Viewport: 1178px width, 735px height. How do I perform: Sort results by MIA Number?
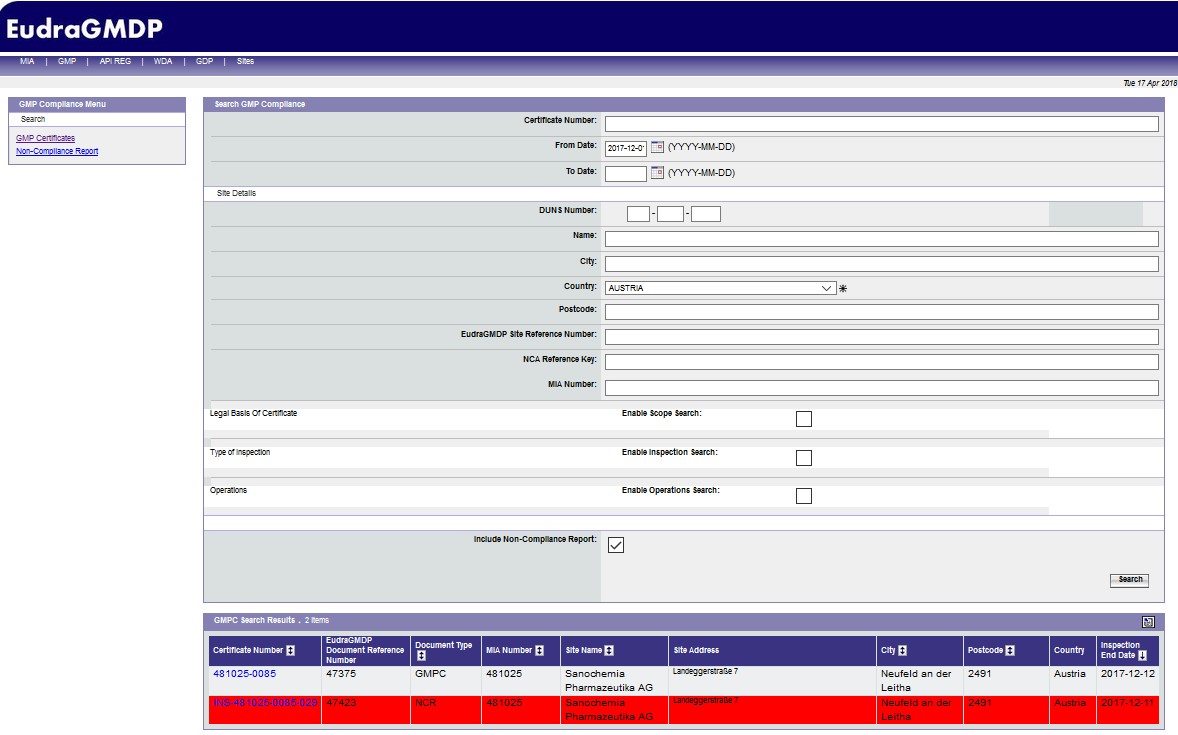[x=540, y=651]
